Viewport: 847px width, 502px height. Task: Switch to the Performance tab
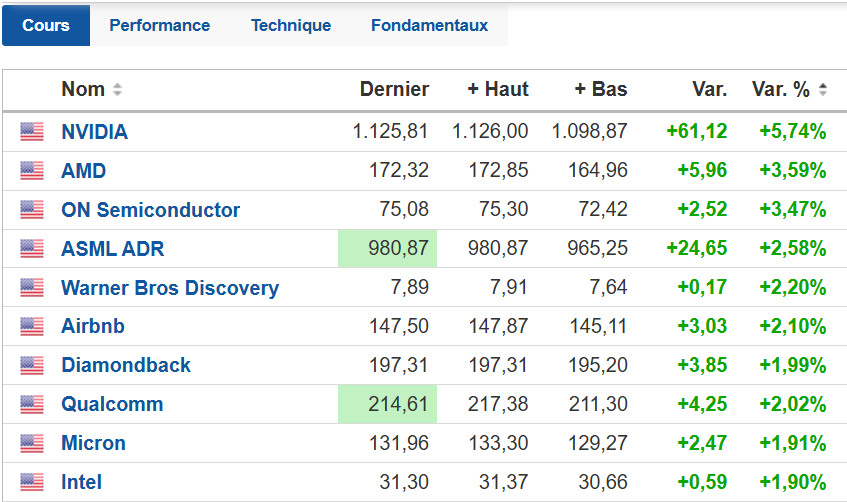point(160,26)
